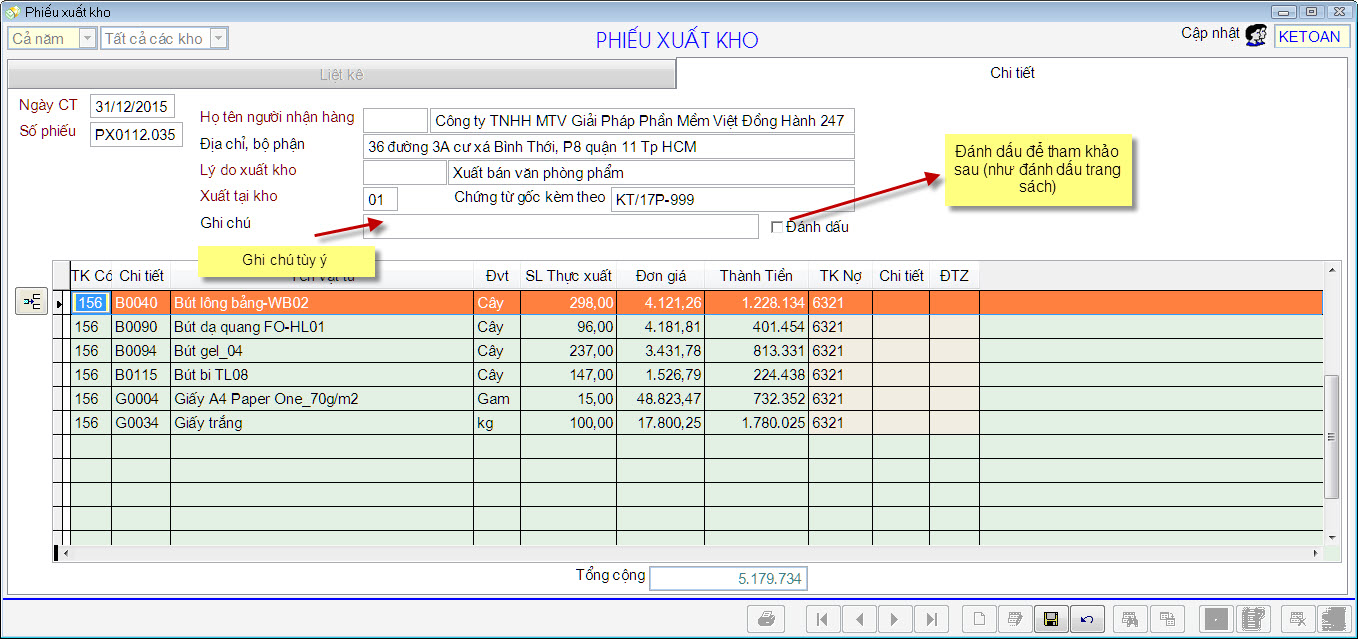Go to the previous record
The width and height of the screenshot is (1358, 639).
858,619
